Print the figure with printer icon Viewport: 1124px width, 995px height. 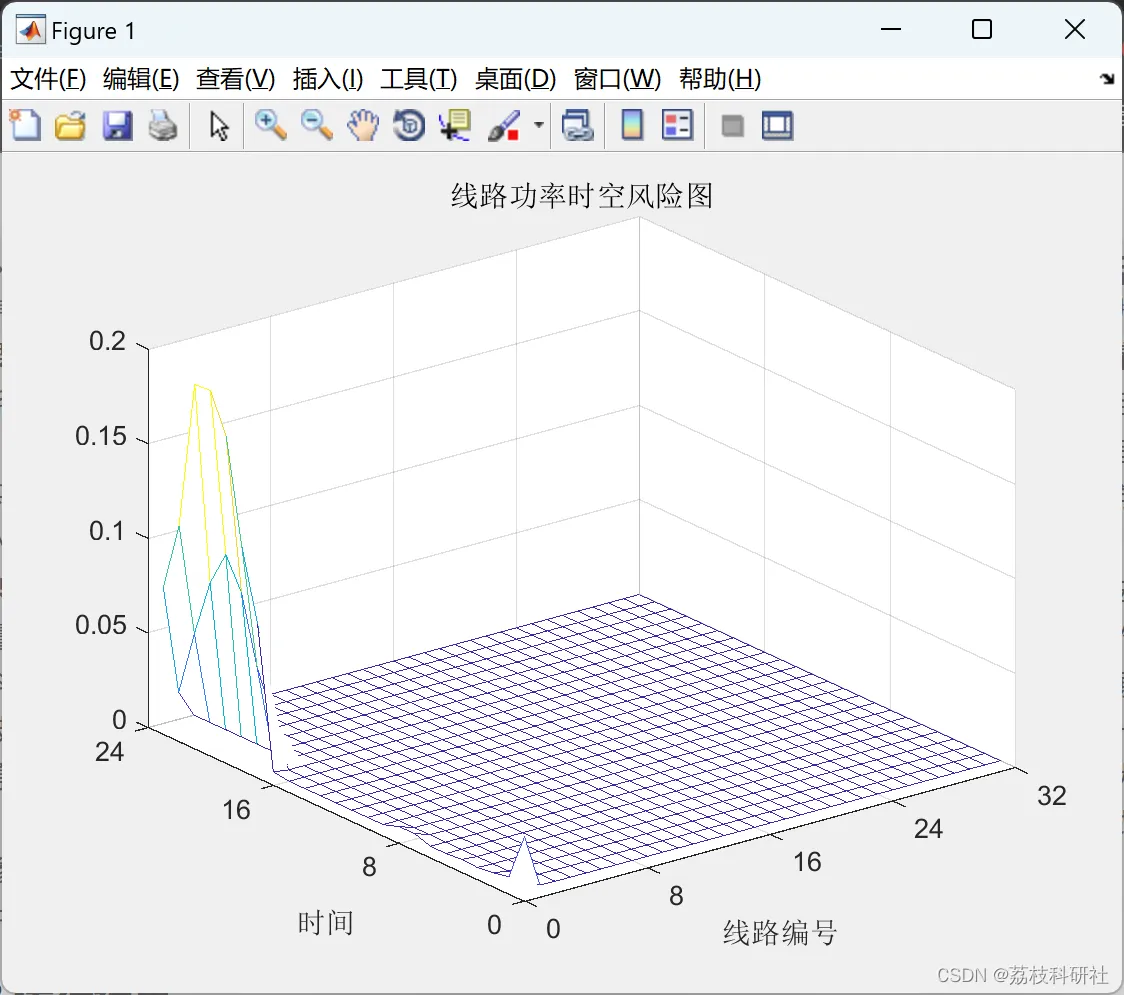click(163, 125)
